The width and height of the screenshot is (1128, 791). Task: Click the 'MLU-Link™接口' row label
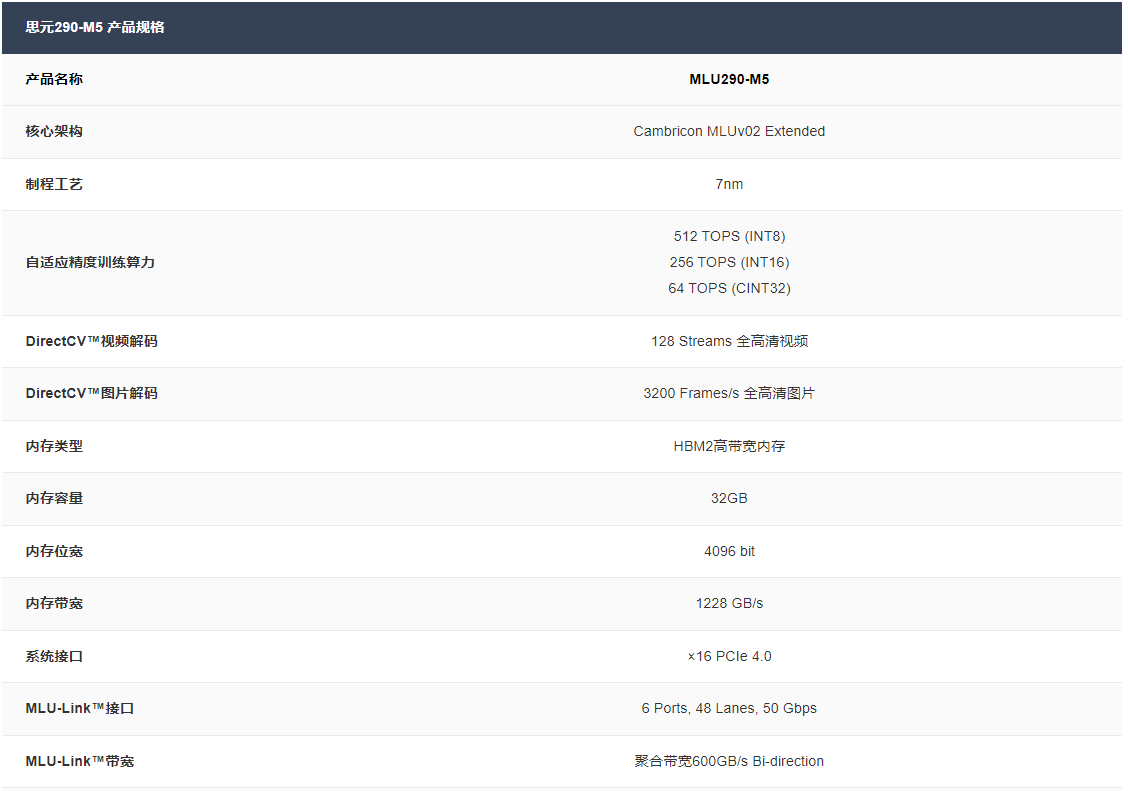tap(80, 708)
